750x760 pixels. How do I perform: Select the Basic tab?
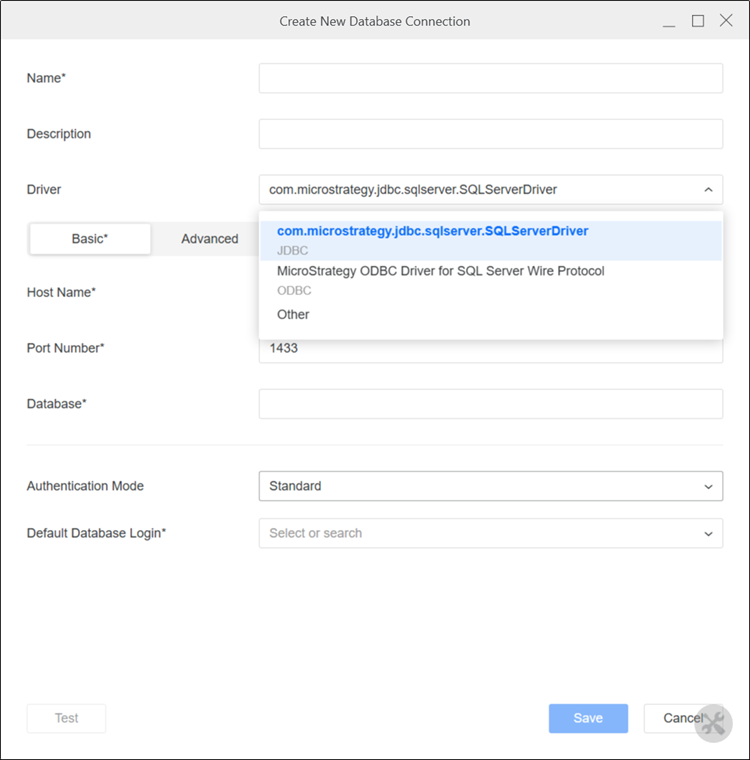point(90,239)
